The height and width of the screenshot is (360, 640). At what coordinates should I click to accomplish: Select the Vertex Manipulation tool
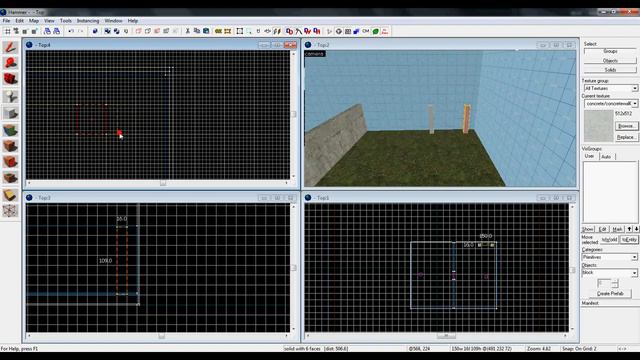pyautogui.click(x=10, y=211)
